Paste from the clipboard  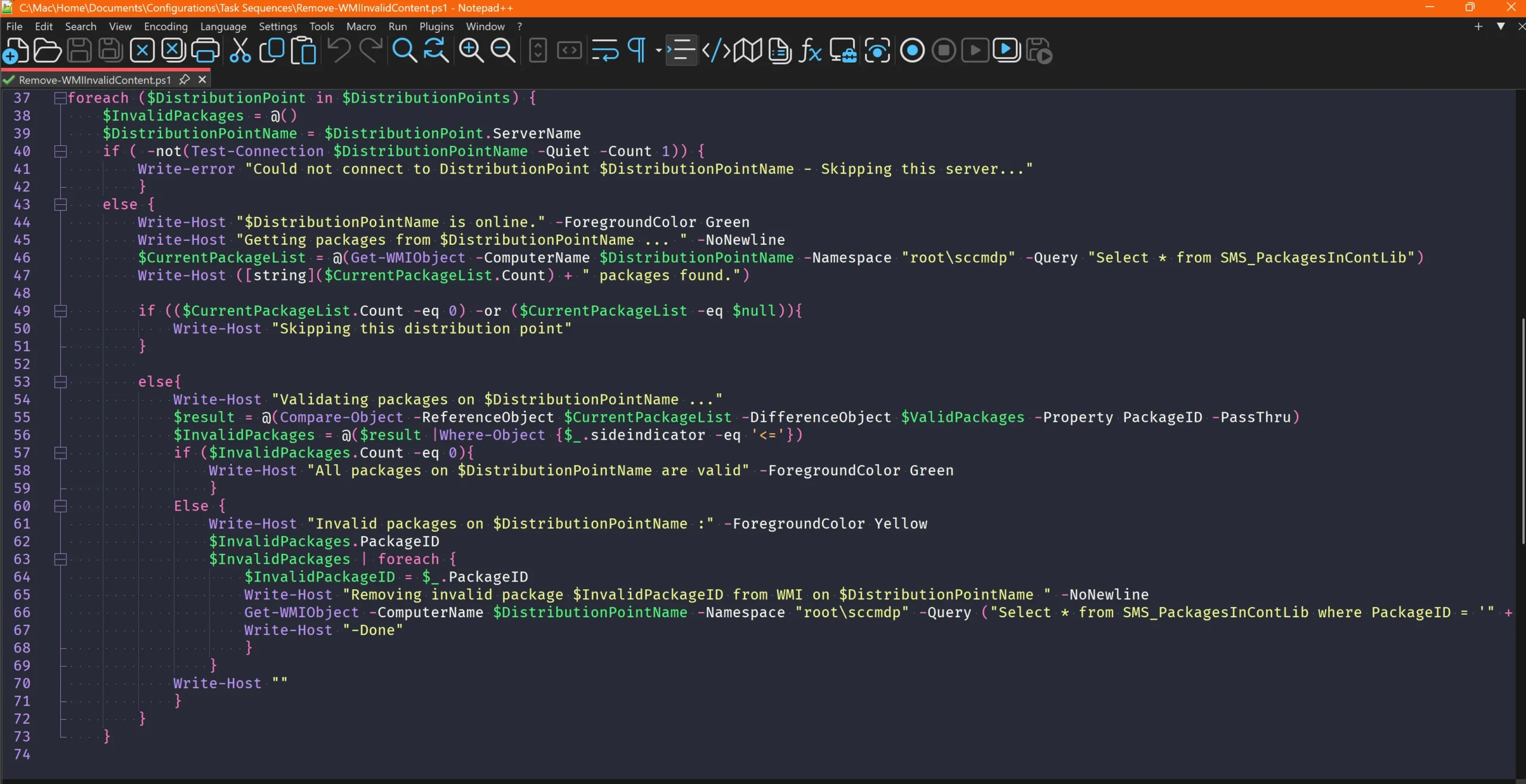pos(303,50)
